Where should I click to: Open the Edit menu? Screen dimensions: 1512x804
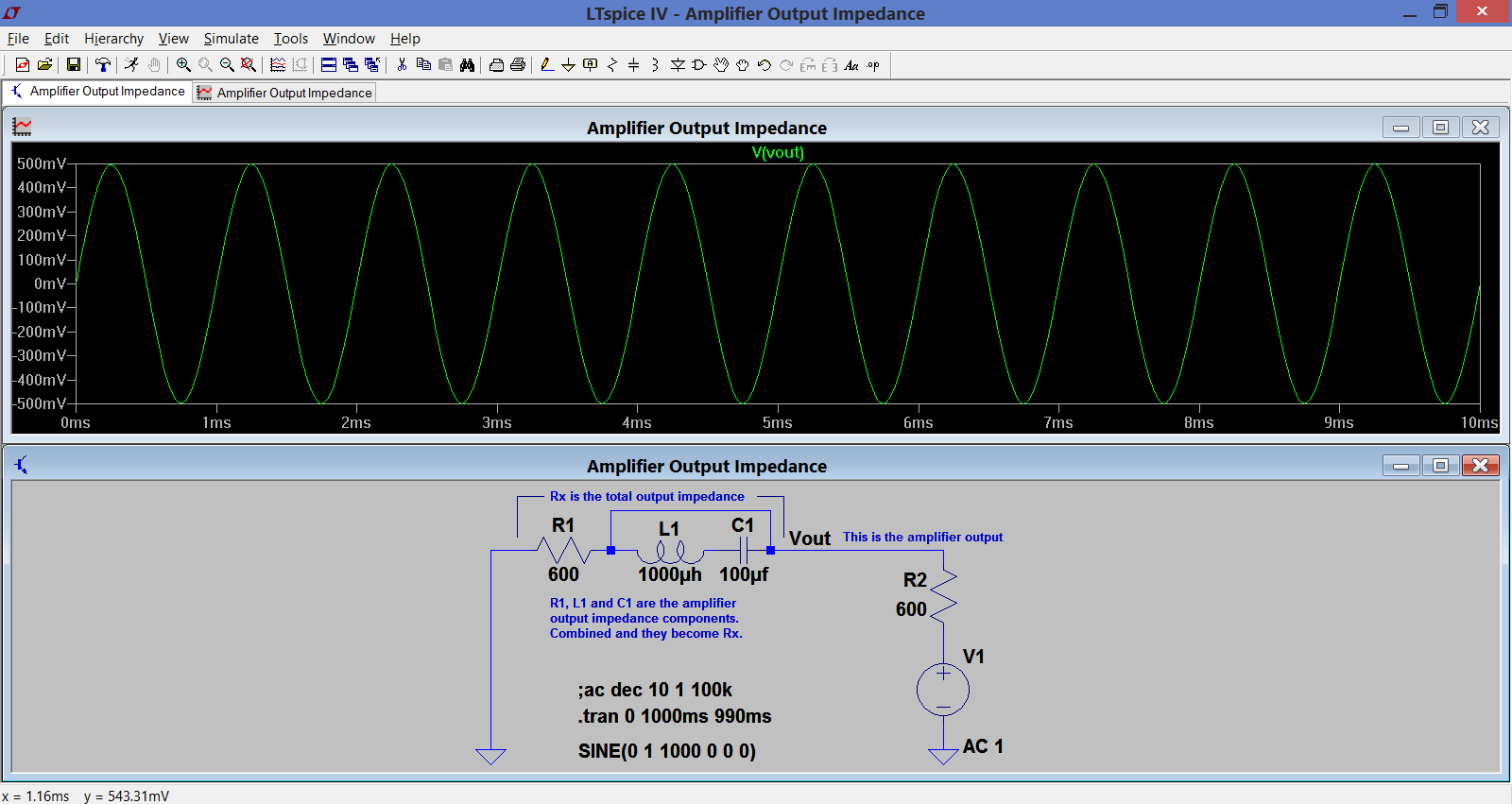[57, 39]
